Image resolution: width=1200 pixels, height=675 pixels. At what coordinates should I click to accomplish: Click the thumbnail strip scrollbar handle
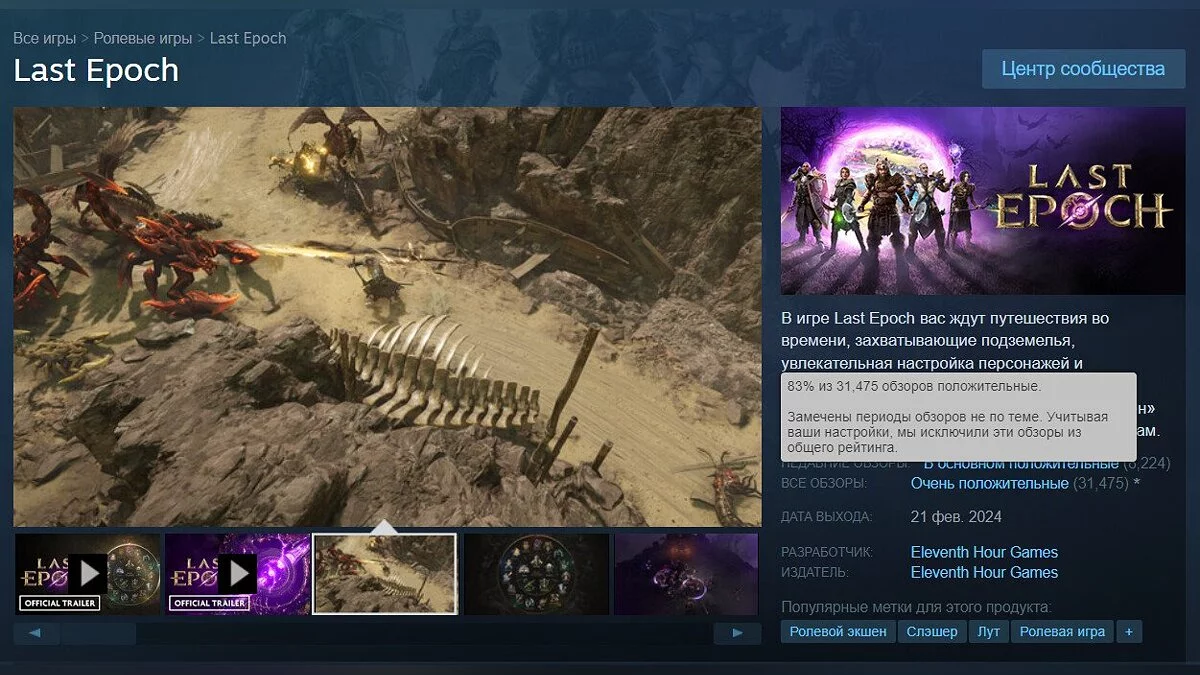tap(99, 633)
